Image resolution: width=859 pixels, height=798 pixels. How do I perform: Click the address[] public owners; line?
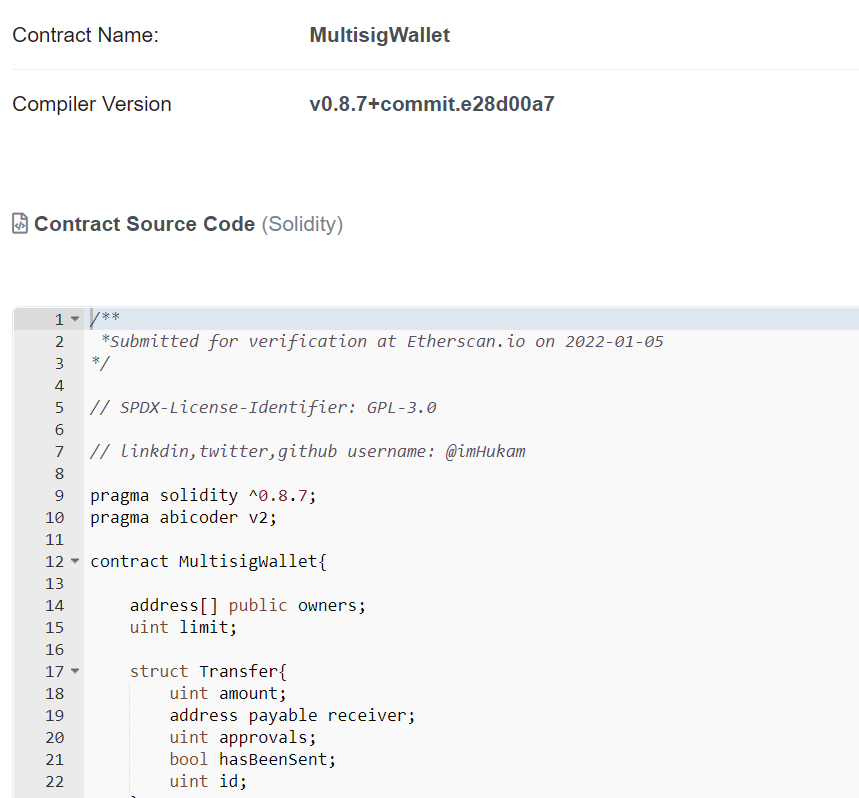248,605
